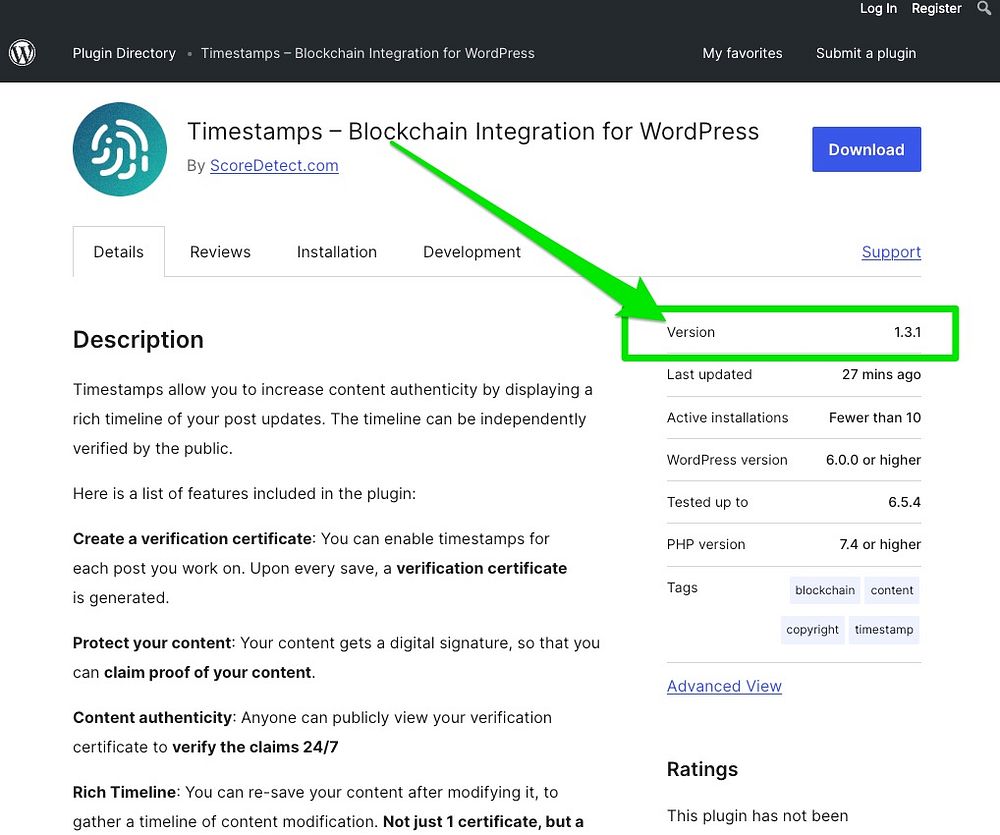
Task: Switch to the Reviews tab
Action: click(220, 252)
